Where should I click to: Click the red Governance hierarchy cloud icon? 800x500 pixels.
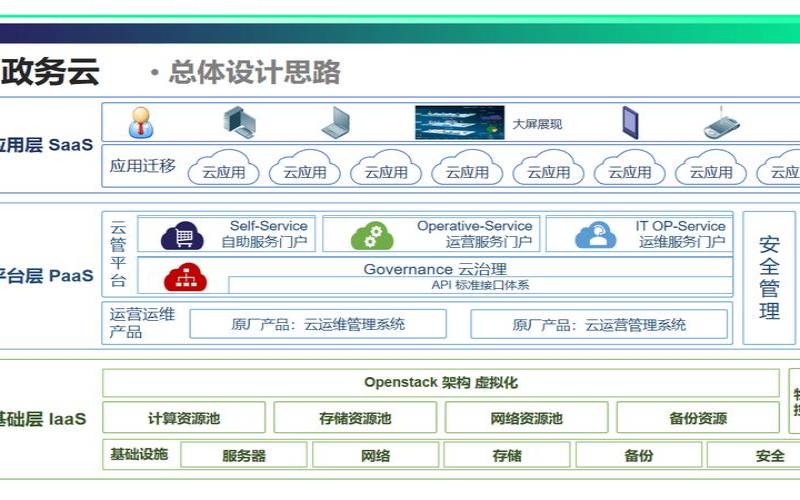click(x=185, y=277)
